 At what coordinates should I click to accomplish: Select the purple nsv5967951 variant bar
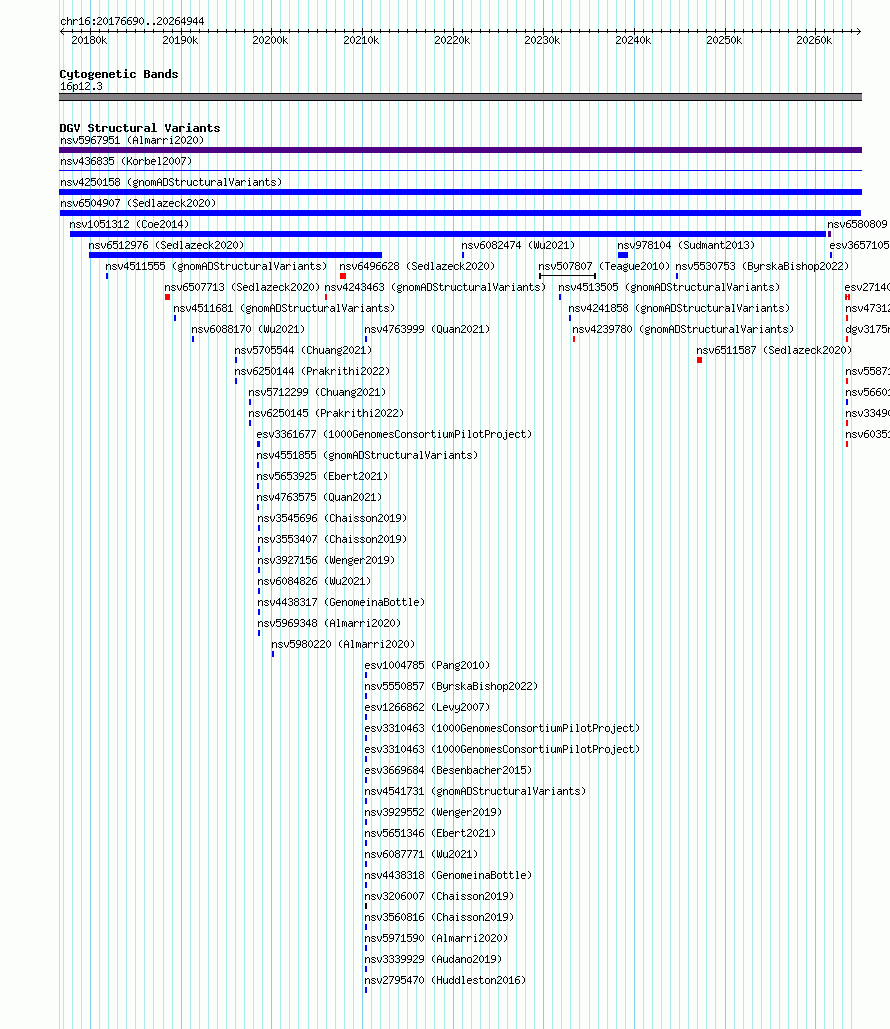tap(460, 150)
